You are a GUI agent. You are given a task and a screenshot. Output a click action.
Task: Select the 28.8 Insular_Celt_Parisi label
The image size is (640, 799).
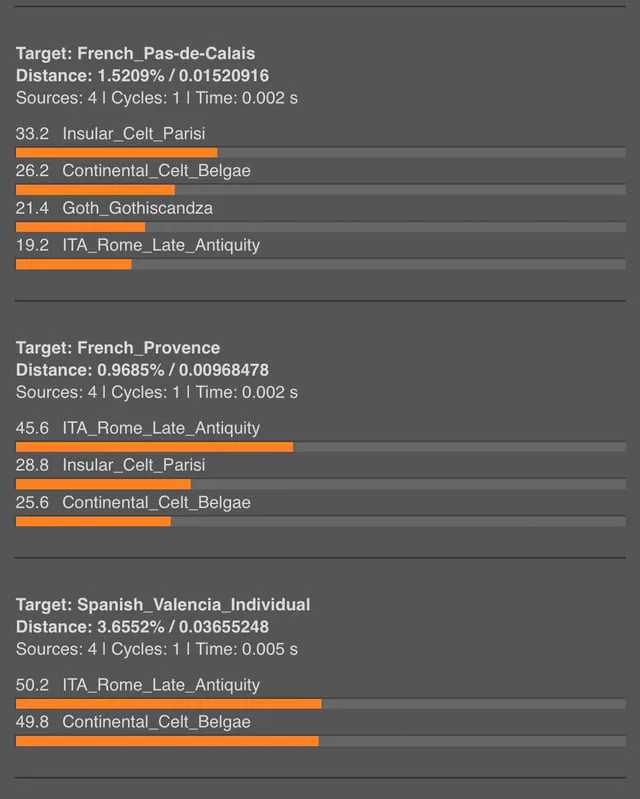[x=111, y=465]
